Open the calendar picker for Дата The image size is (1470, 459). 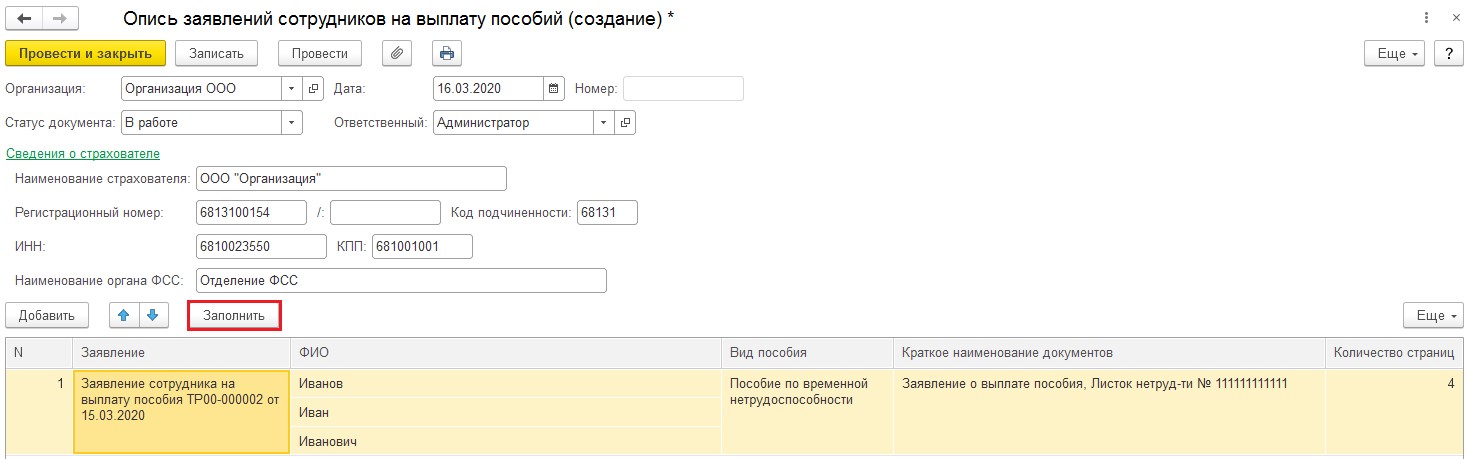click(x=553, y=88)
